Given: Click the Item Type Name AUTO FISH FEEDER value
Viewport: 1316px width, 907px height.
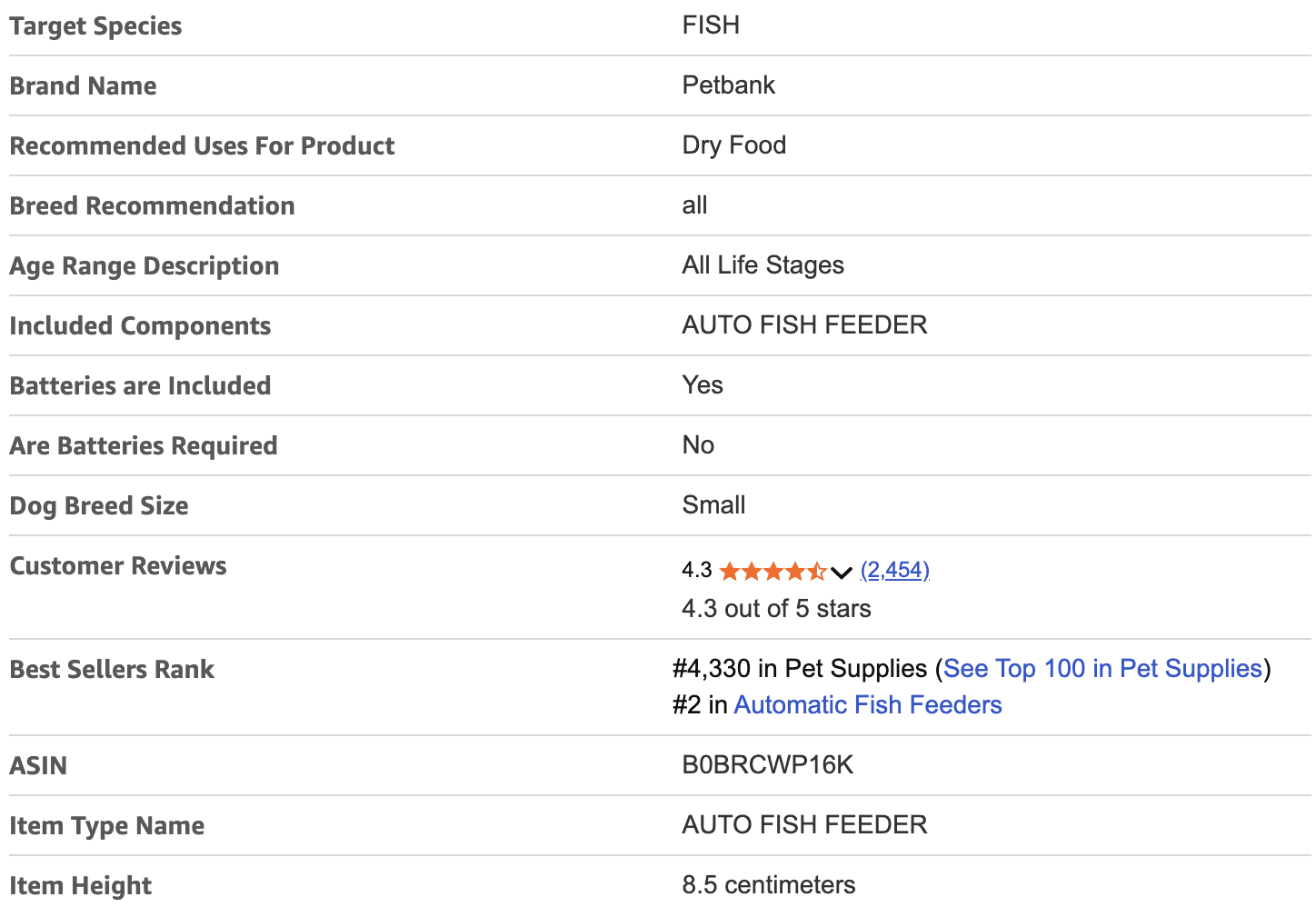Looking at the screenshot, I should click(x=804, y=825).
